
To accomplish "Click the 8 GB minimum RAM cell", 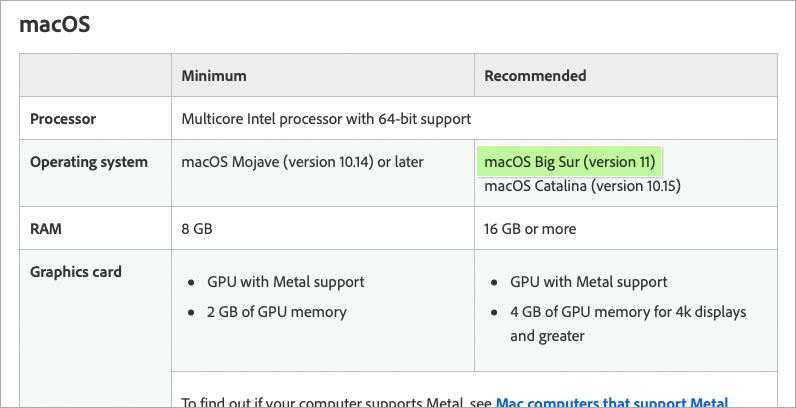I will (197, 229).
